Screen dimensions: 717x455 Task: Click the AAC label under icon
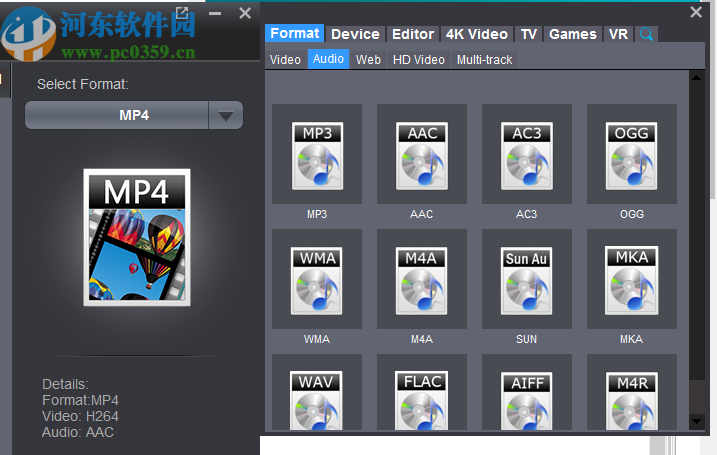coord(422,214)
